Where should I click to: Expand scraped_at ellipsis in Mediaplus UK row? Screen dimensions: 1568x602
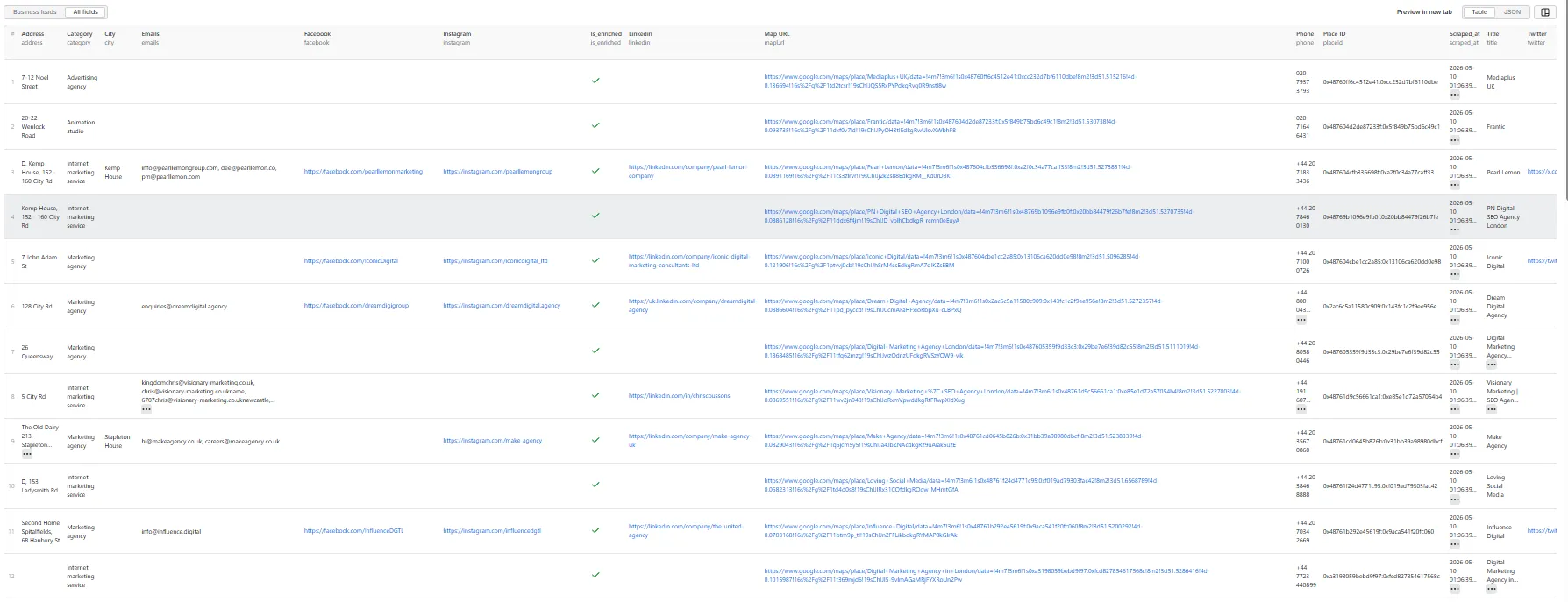1455,95
